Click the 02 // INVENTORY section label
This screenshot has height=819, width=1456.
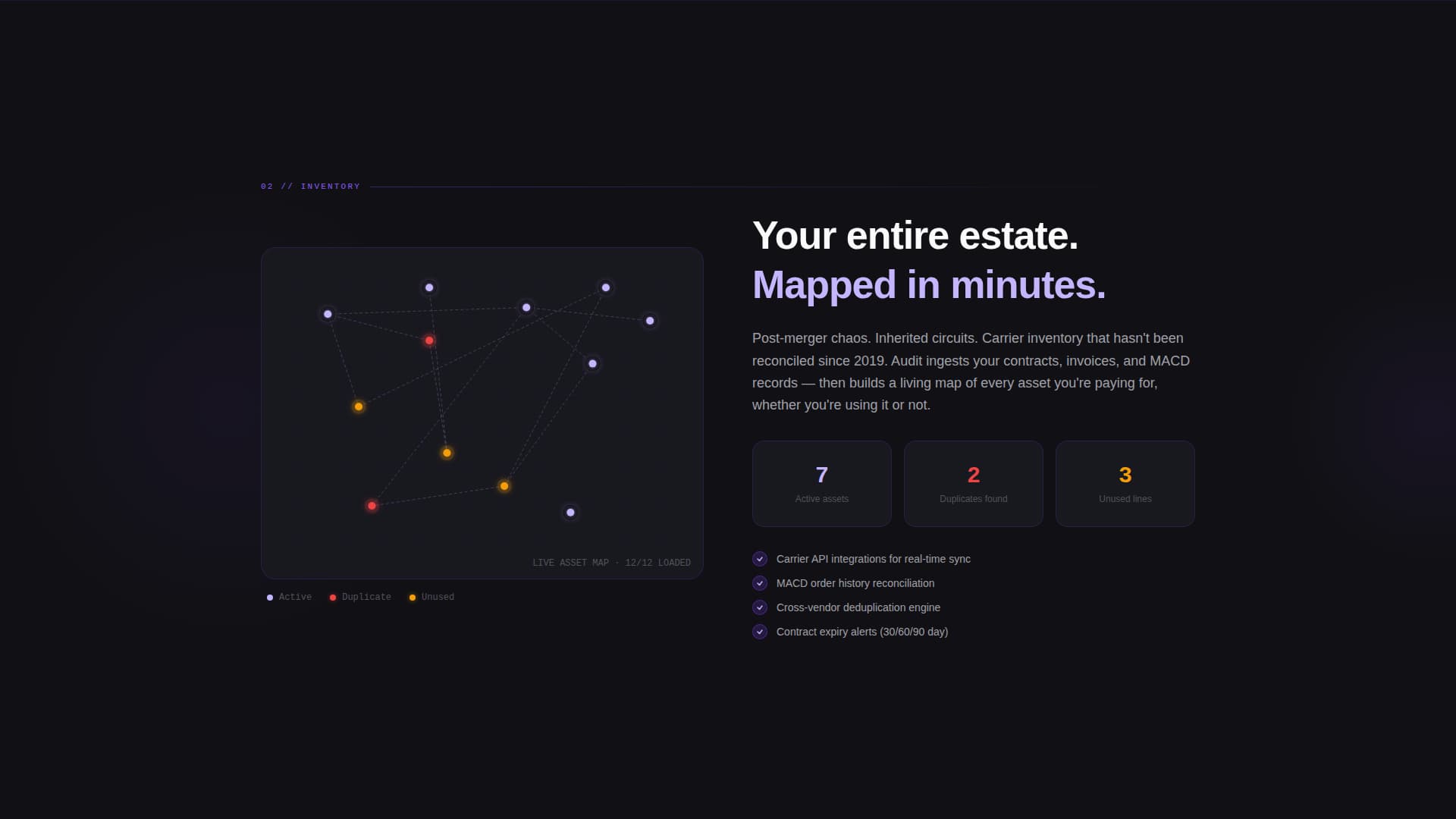[x=310, y=187]
